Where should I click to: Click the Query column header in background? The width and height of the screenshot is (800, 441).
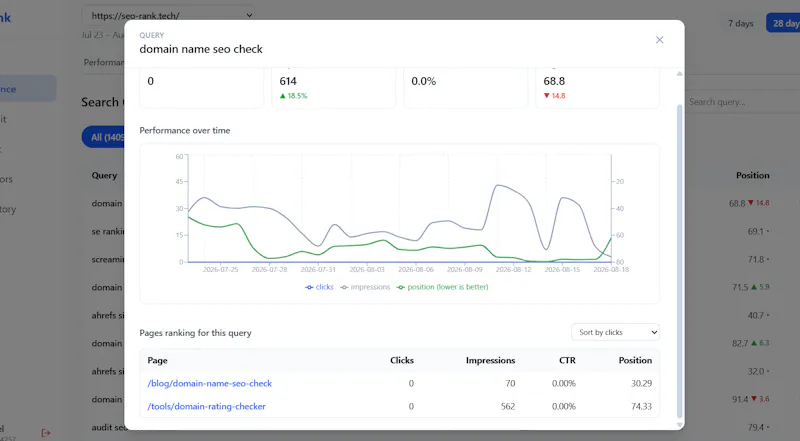(x=104, y=175)
